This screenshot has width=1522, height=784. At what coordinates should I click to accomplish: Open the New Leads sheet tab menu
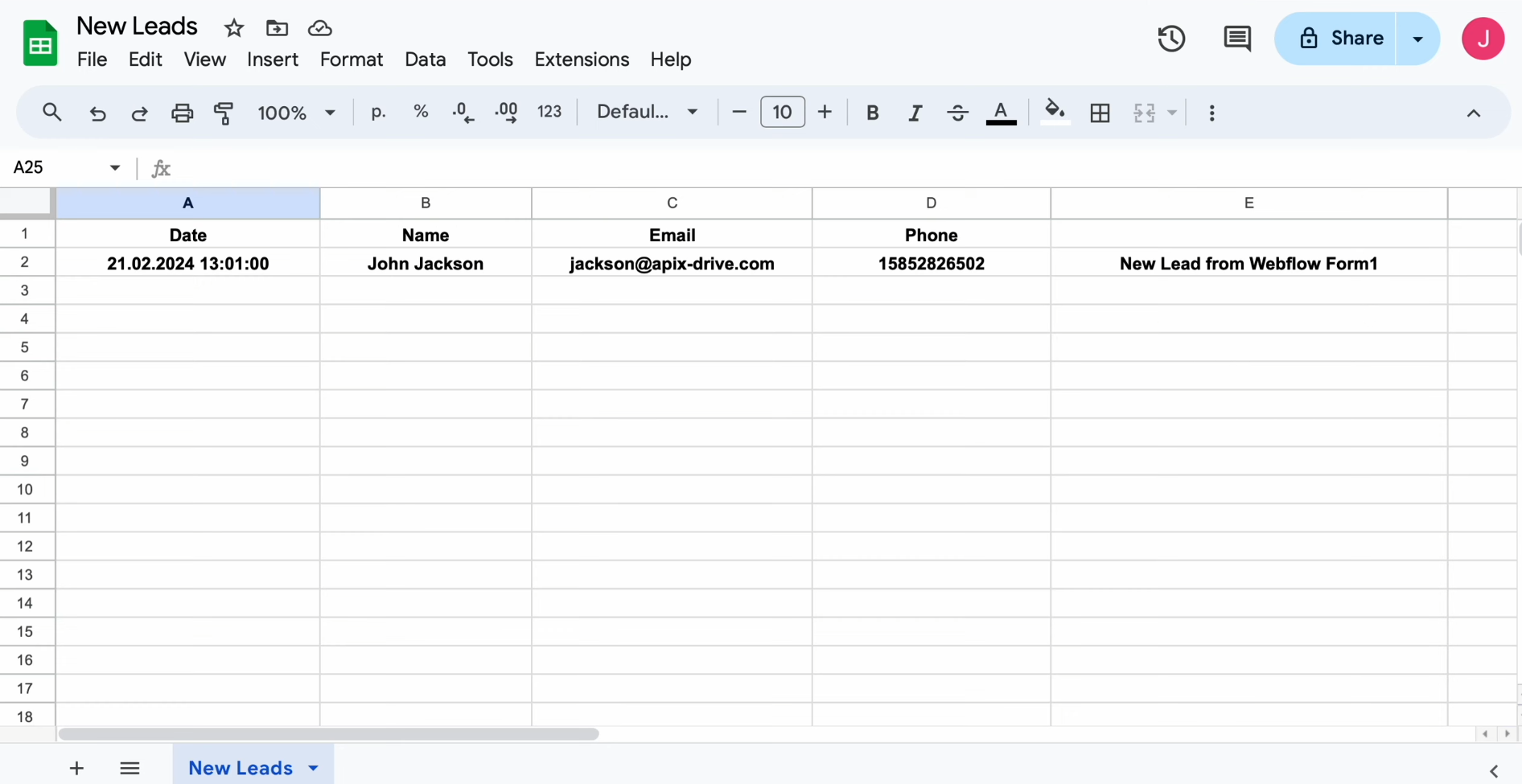[313, 768]
